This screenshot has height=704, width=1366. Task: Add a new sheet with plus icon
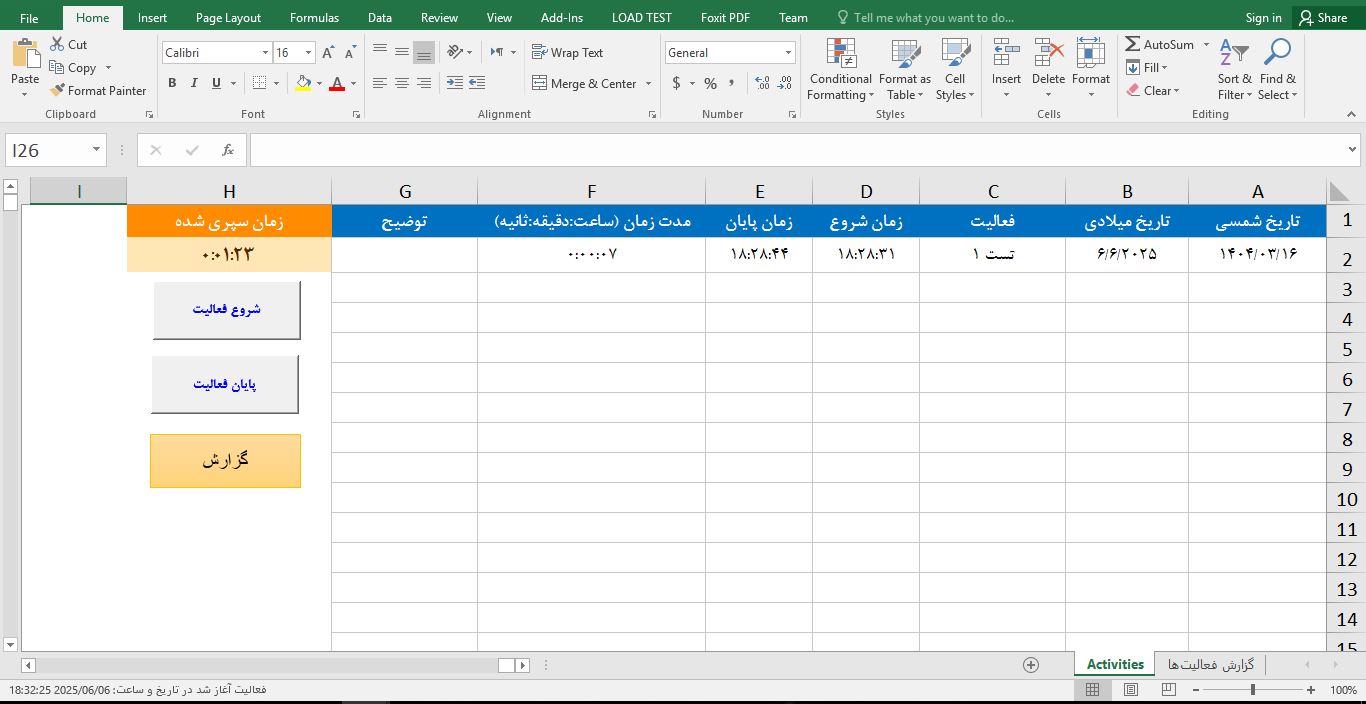1031,665
